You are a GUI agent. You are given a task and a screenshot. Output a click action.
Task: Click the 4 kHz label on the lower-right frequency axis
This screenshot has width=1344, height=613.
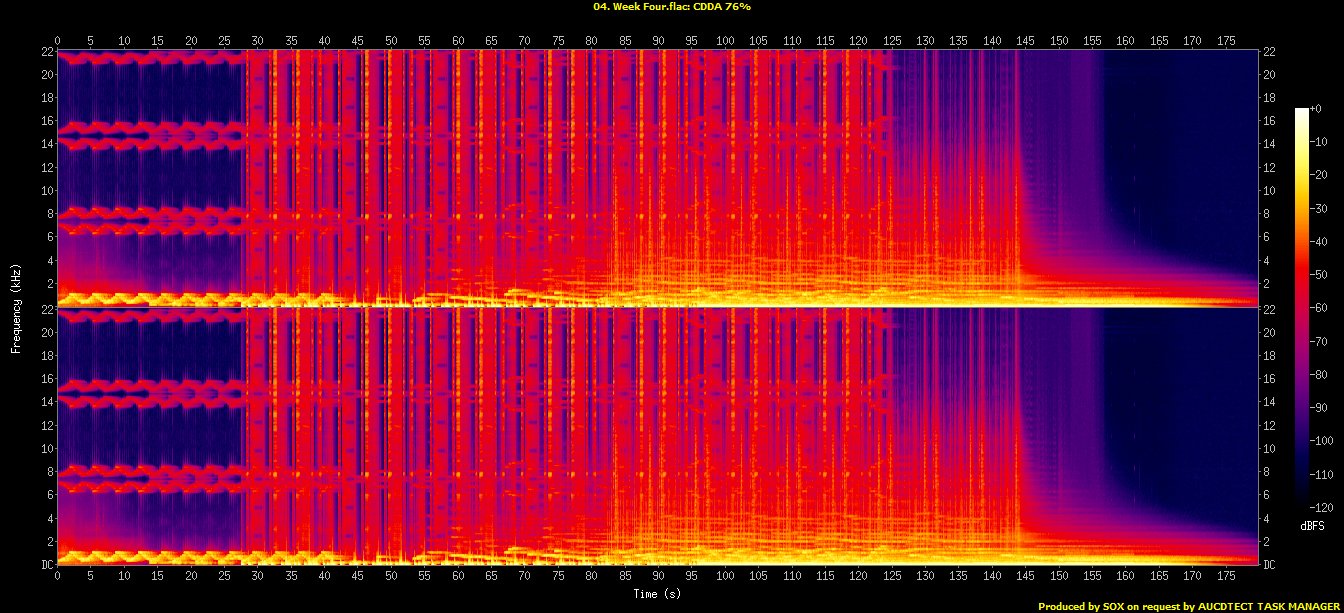pyautogui.click(x=1270, y=518)
